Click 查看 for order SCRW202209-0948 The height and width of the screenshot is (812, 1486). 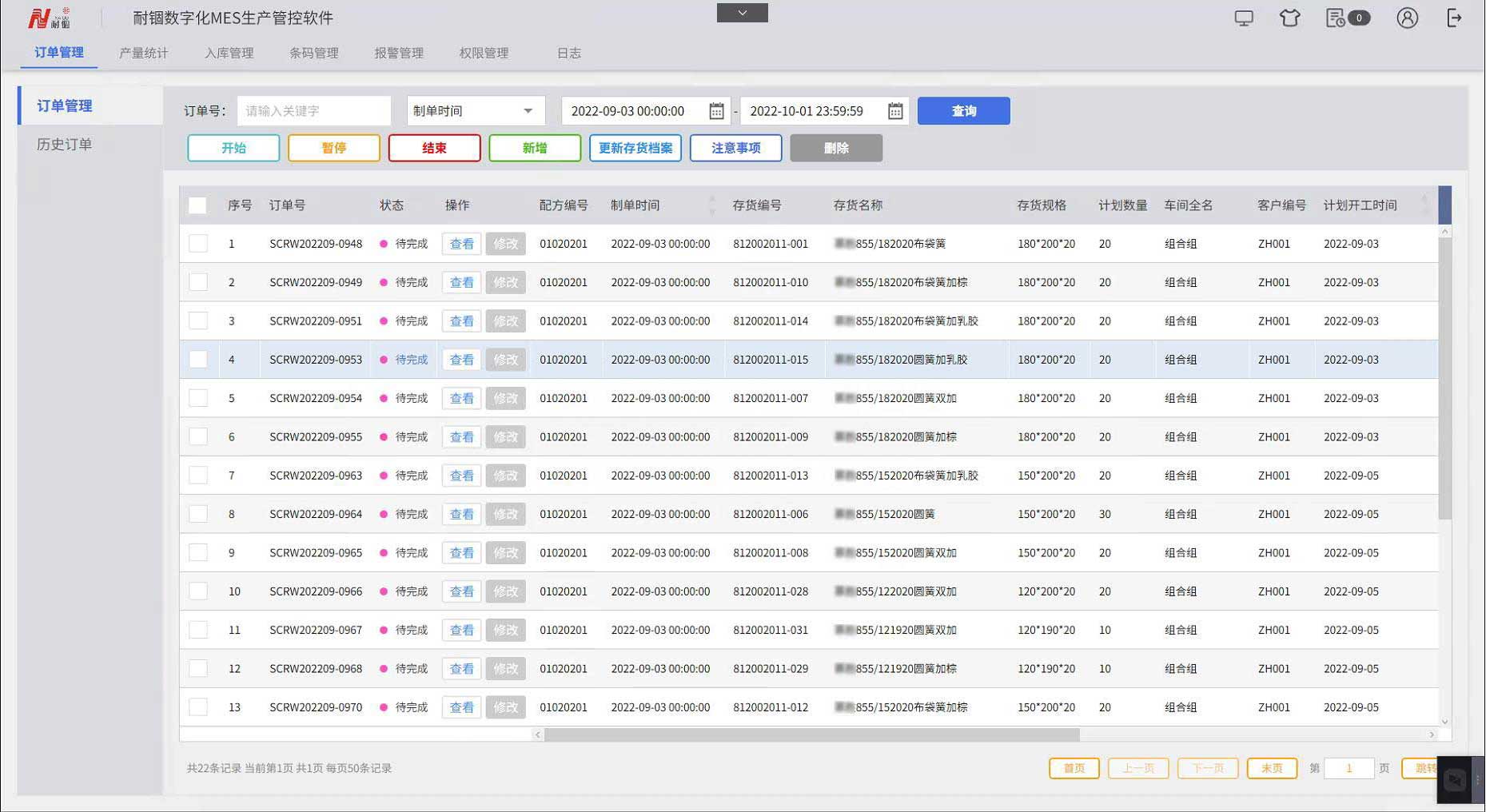point(461,244)
